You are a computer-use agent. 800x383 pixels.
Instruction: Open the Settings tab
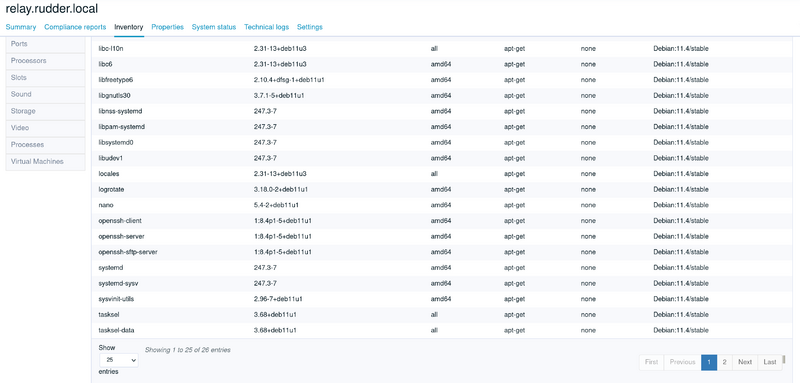310,27
